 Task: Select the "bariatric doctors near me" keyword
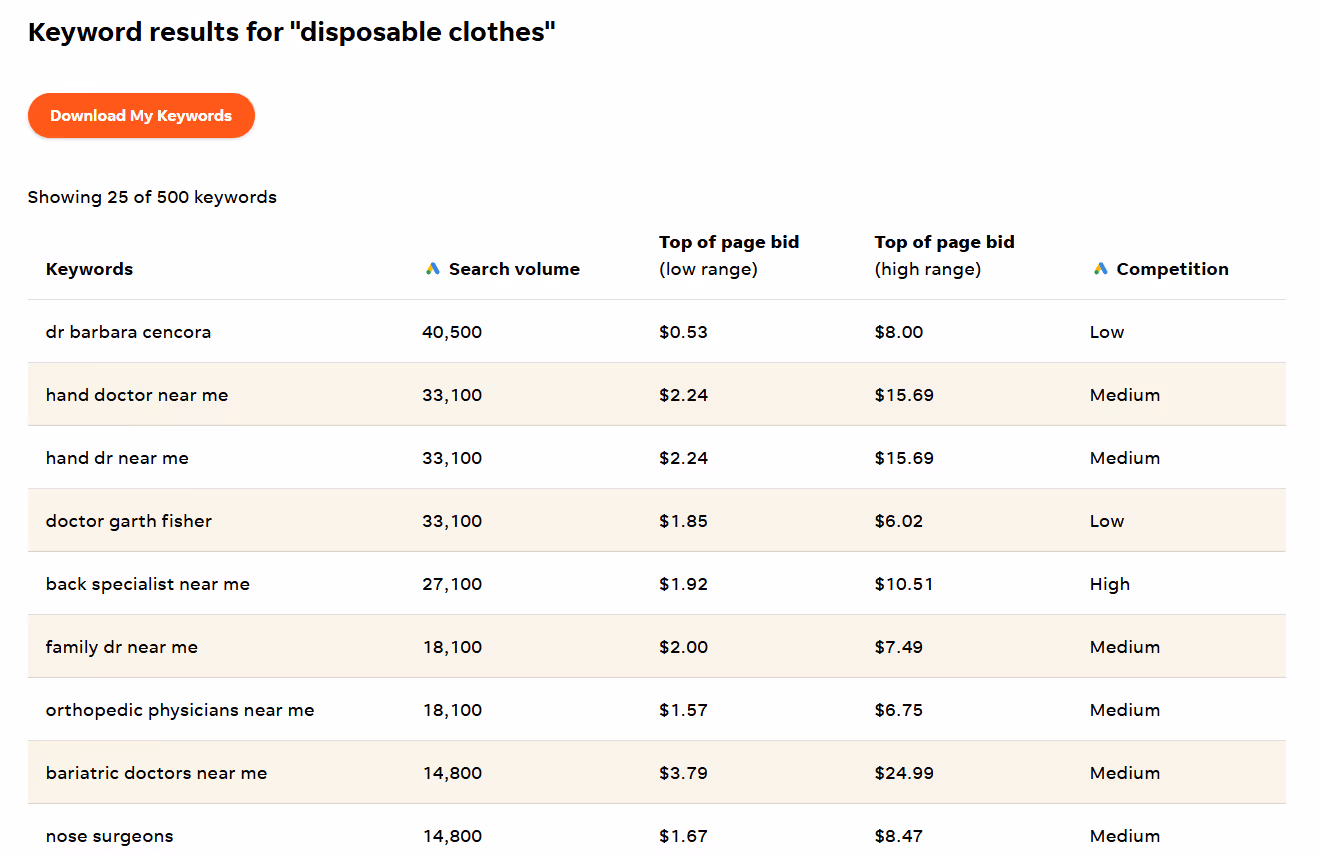coord(156,773)
